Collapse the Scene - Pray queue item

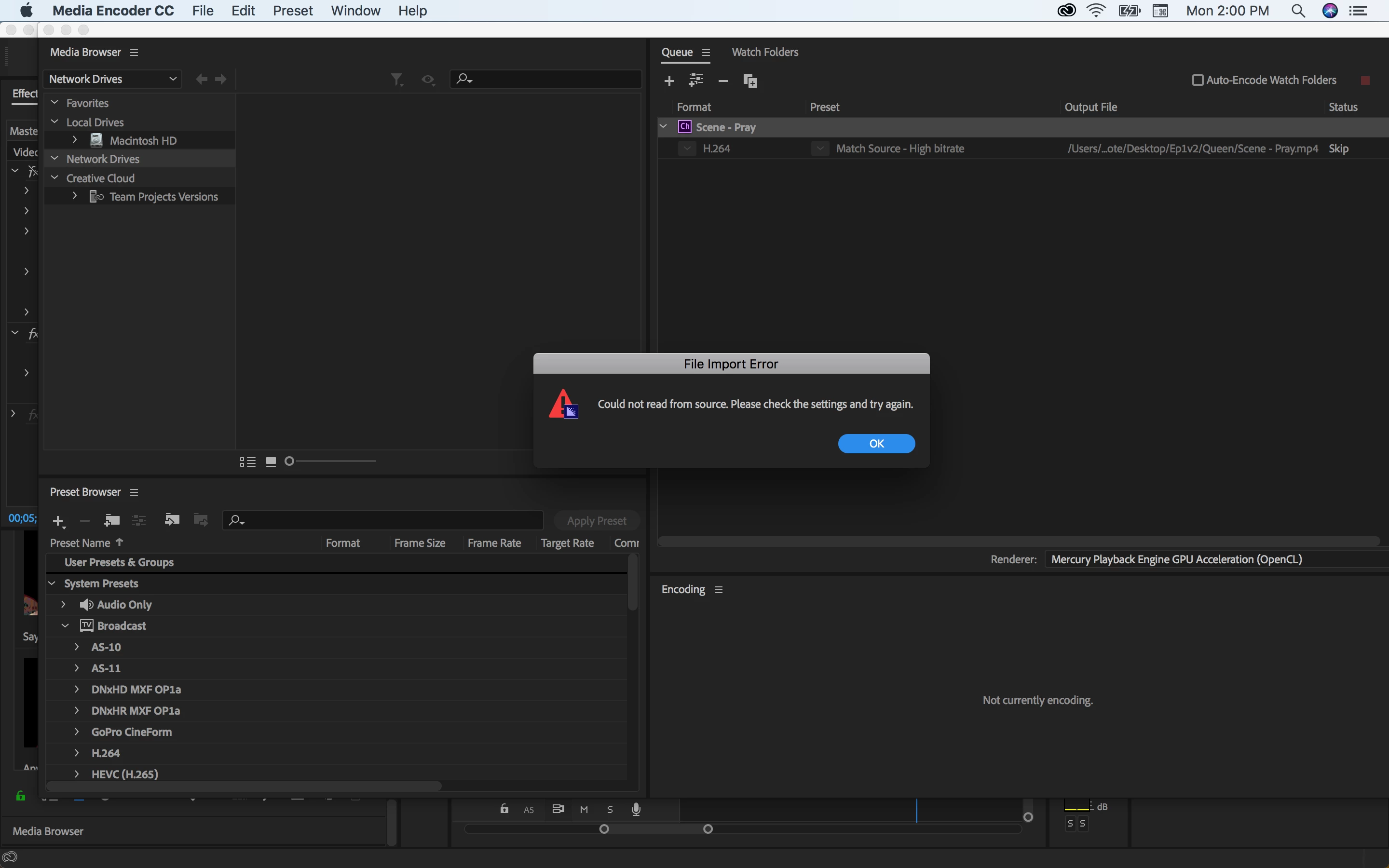pyautogui.click(x=664, y=126)
